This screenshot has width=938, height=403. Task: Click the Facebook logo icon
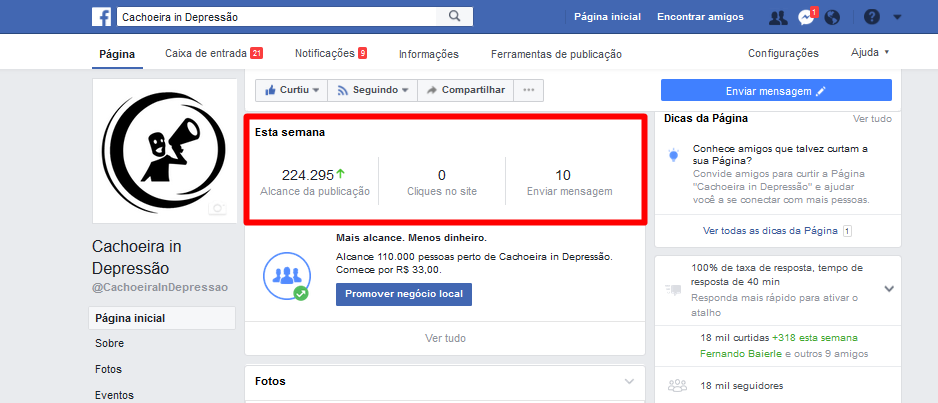(x=101, y=17)
